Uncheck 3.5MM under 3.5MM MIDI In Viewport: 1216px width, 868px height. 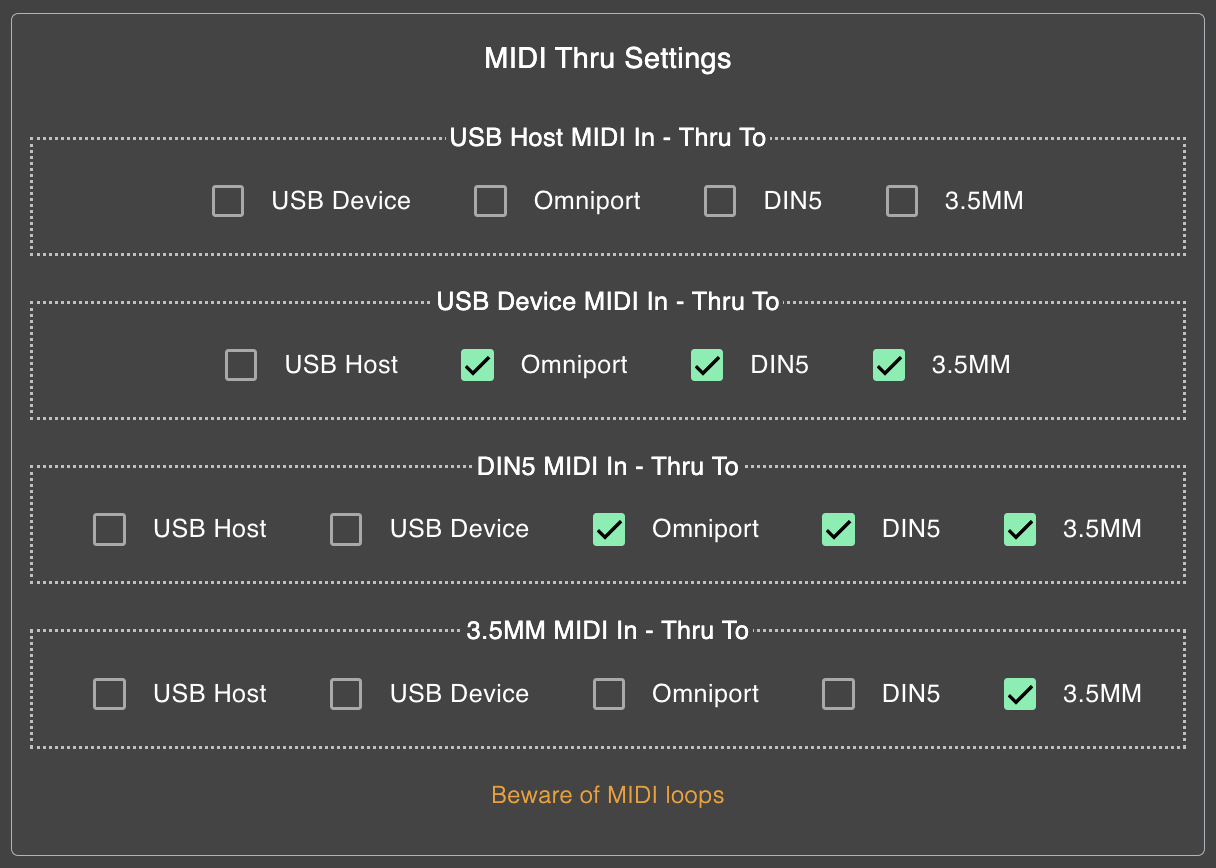tap(1020, 693)
